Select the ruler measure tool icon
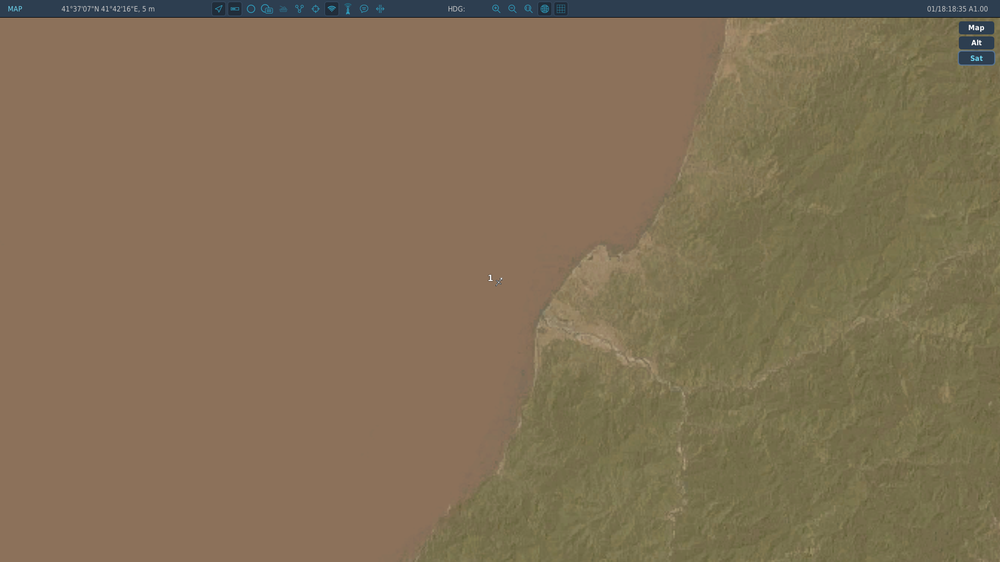 tap(235, 9)
